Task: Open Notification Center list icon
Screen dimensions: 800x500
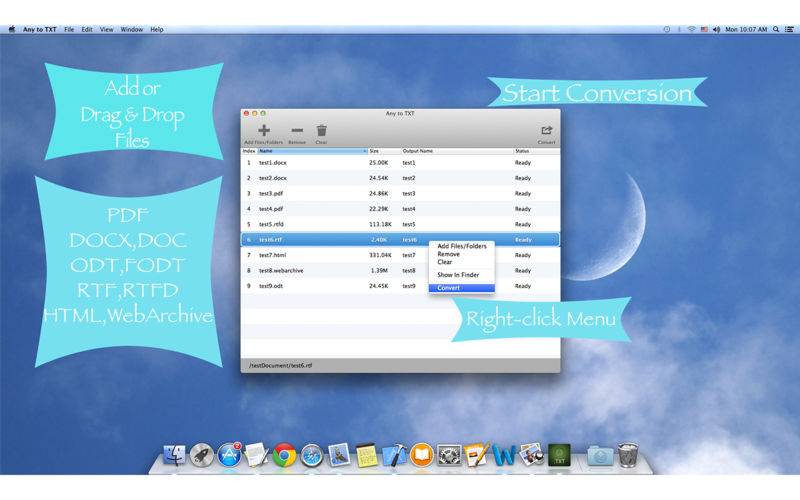Action: 789,30
